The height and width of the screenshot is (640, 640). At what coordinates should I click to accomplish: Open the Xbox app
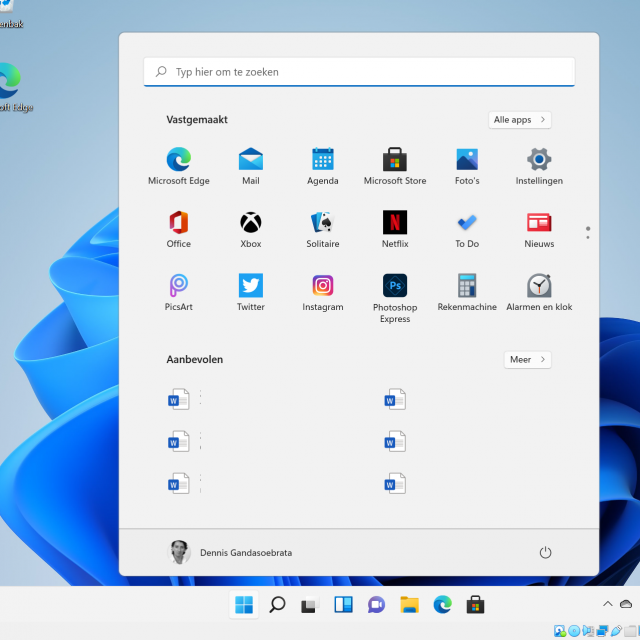click(x=251, y=229)
